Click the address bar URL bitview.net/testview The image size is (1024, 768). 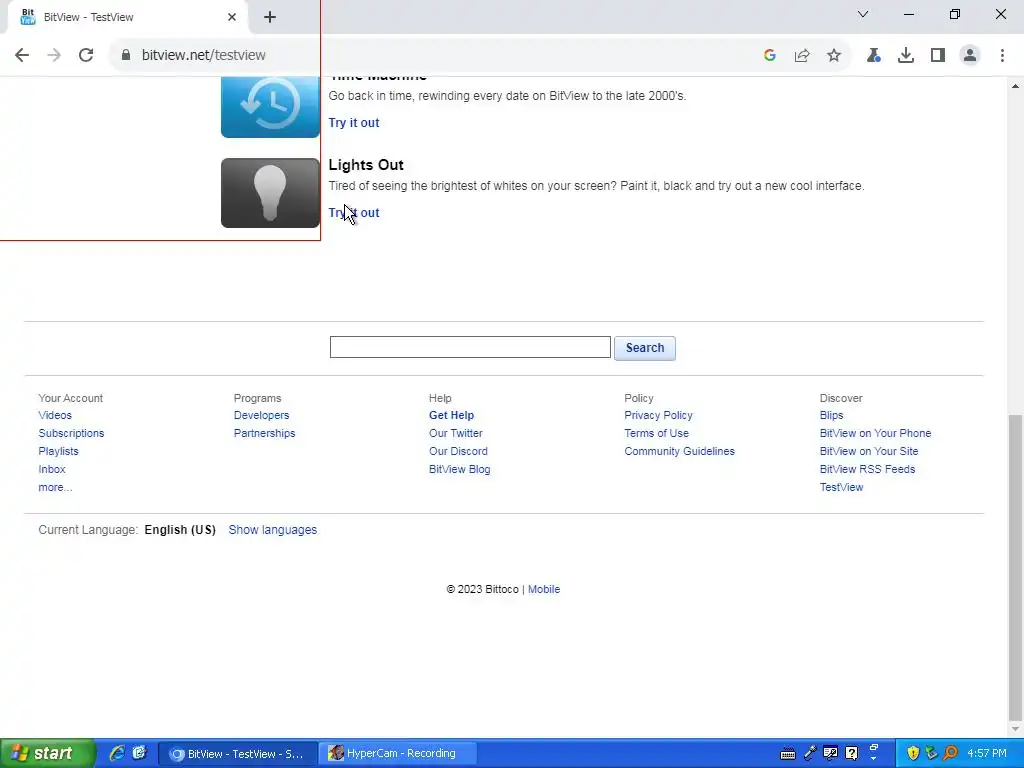point(204,55)
